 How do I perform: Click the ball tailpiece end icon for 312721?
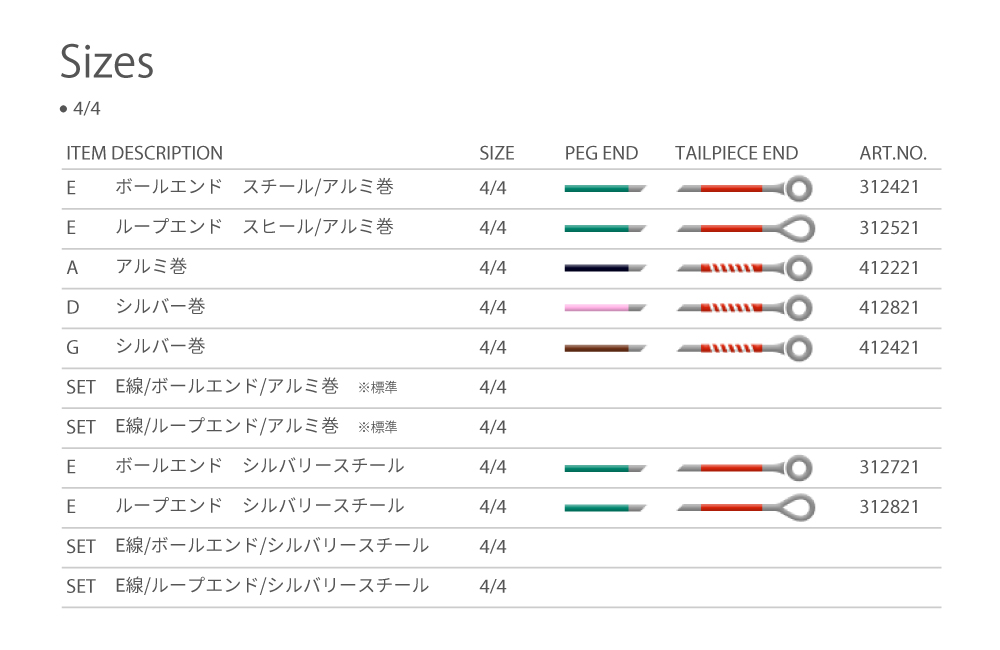tap(745, 468)
